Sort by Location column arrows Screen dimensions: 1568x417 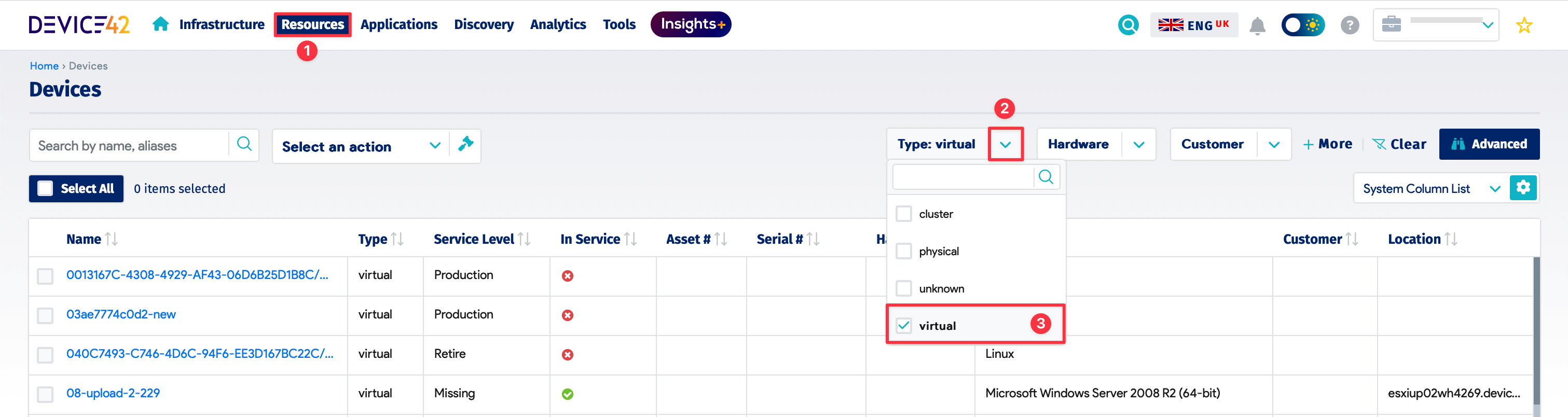[x=1451, y=239]
